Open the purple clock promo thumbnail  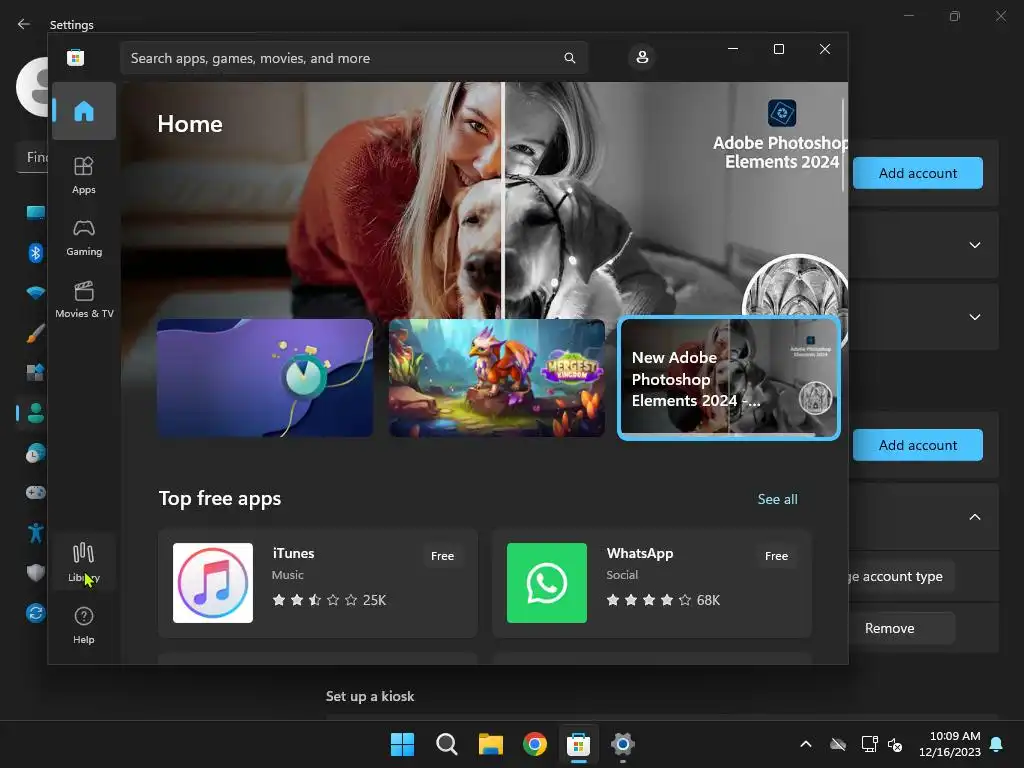[265, 377]
